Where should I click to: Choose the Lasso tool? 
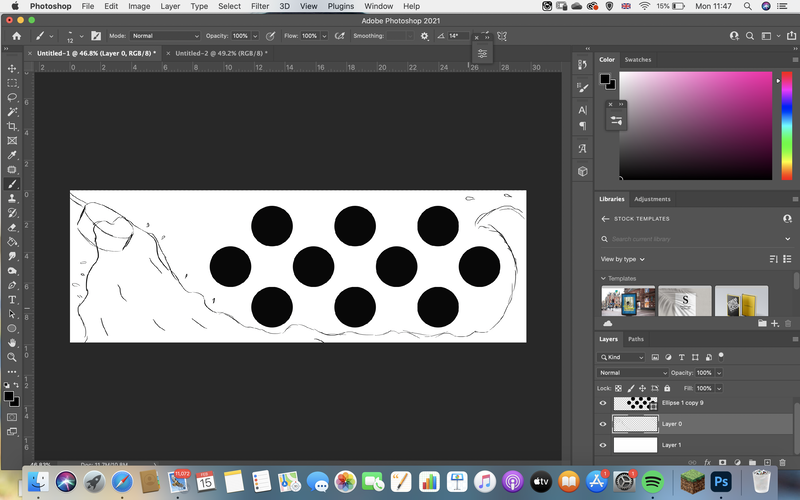(x=12, y=97)
